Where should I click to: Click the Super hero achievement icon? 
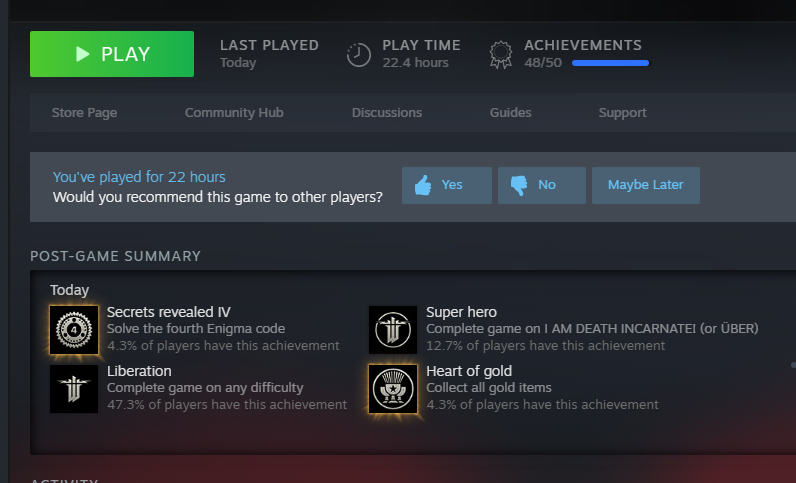(x=392, y=330)
